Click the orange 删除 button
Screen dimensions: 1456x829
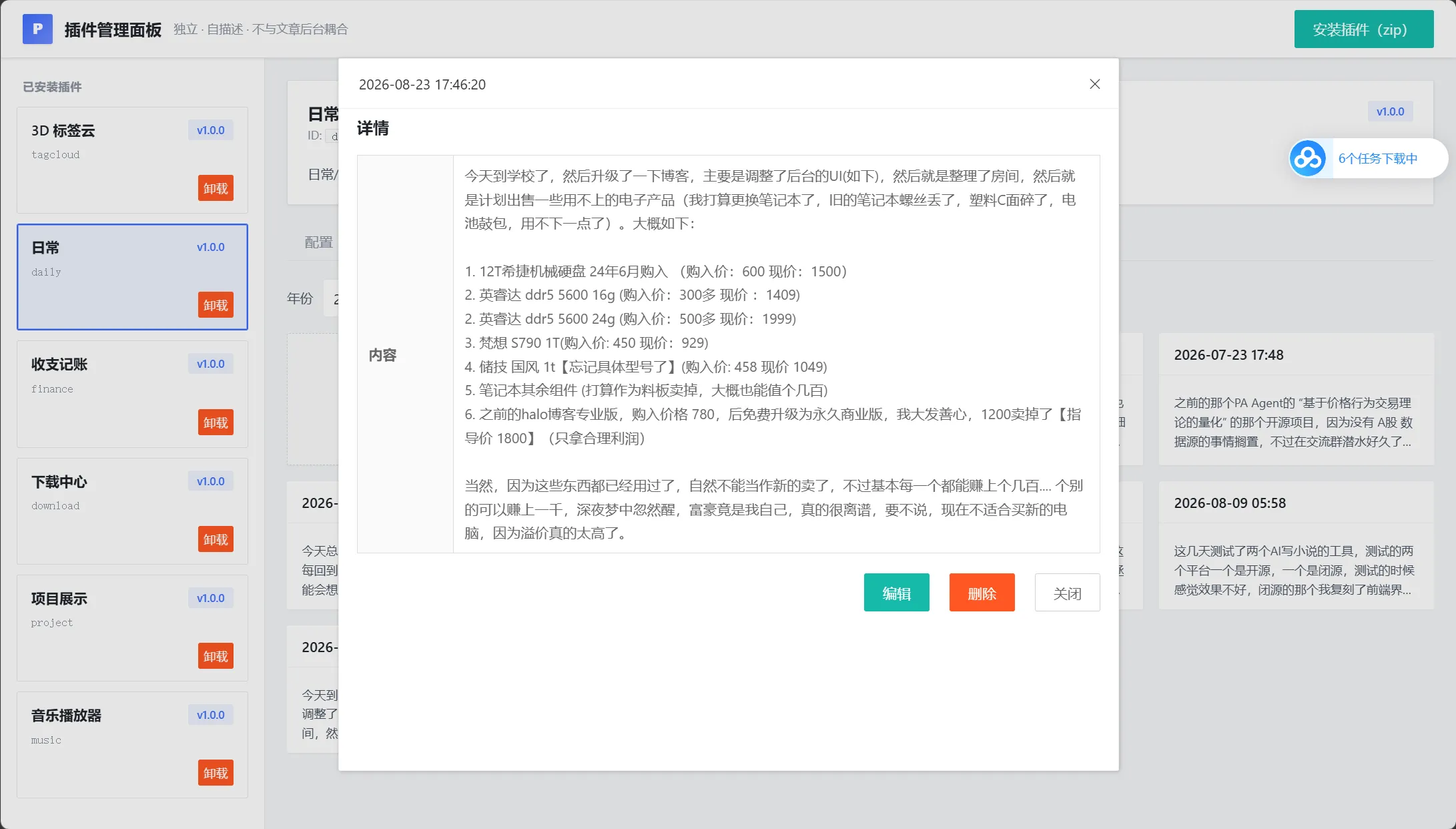point(982,592)
